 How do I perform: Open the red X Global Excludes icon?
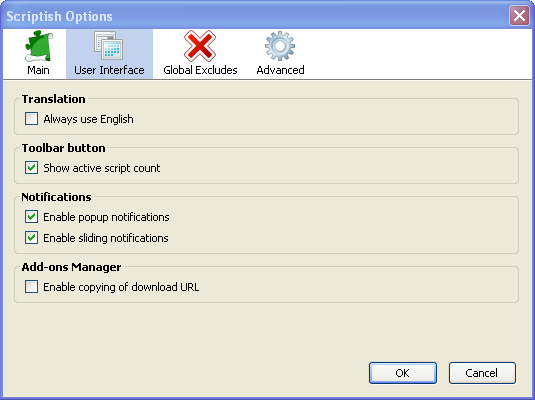tap(200, 46)
